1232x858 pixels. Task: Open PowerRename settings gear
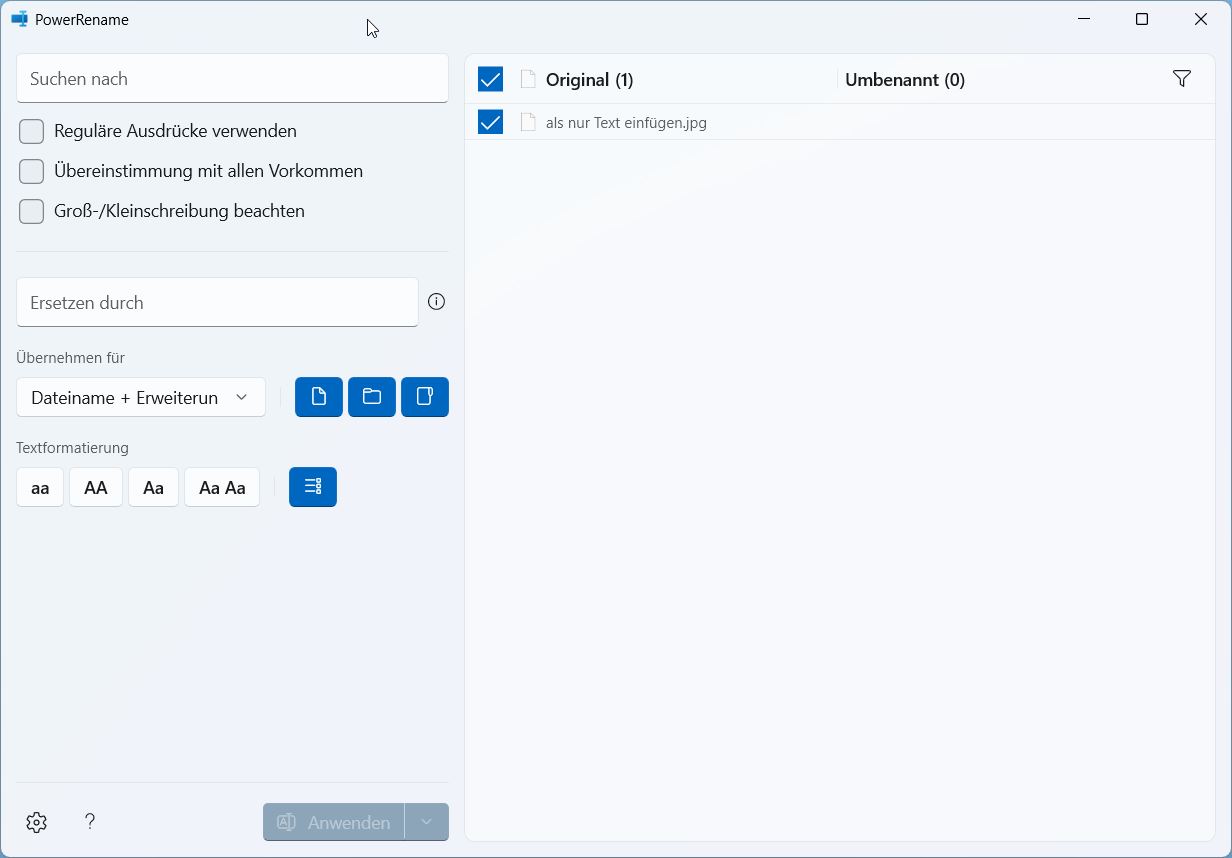(x=37, y=822)
